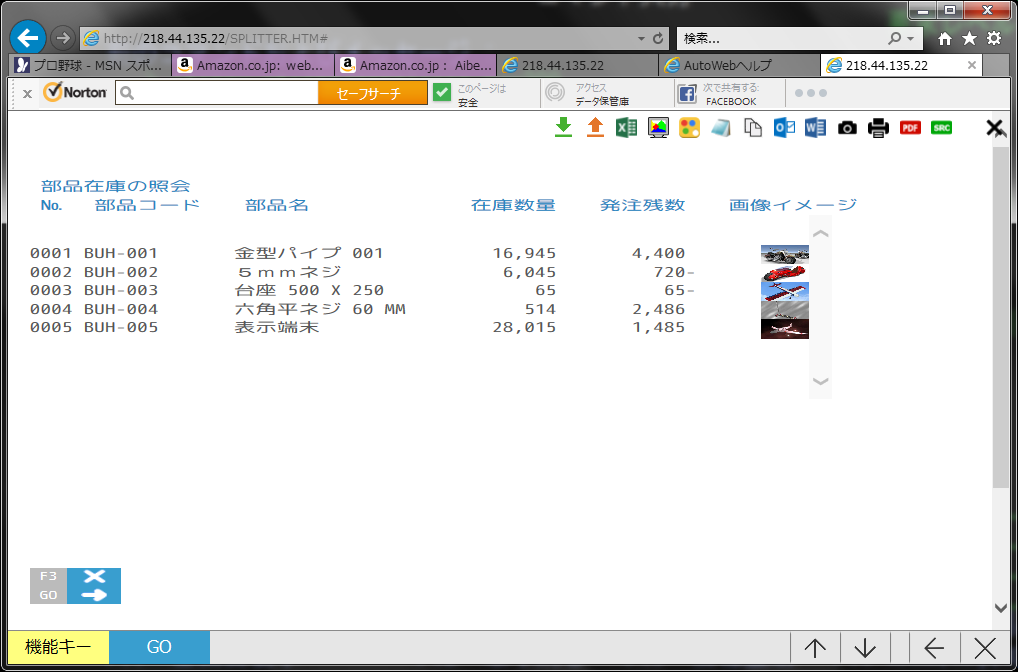Image resolution: width=1018 pixels, height=672 pixels.
Task: Print the page using the printer icon
Action: click(x=878, y=127)
